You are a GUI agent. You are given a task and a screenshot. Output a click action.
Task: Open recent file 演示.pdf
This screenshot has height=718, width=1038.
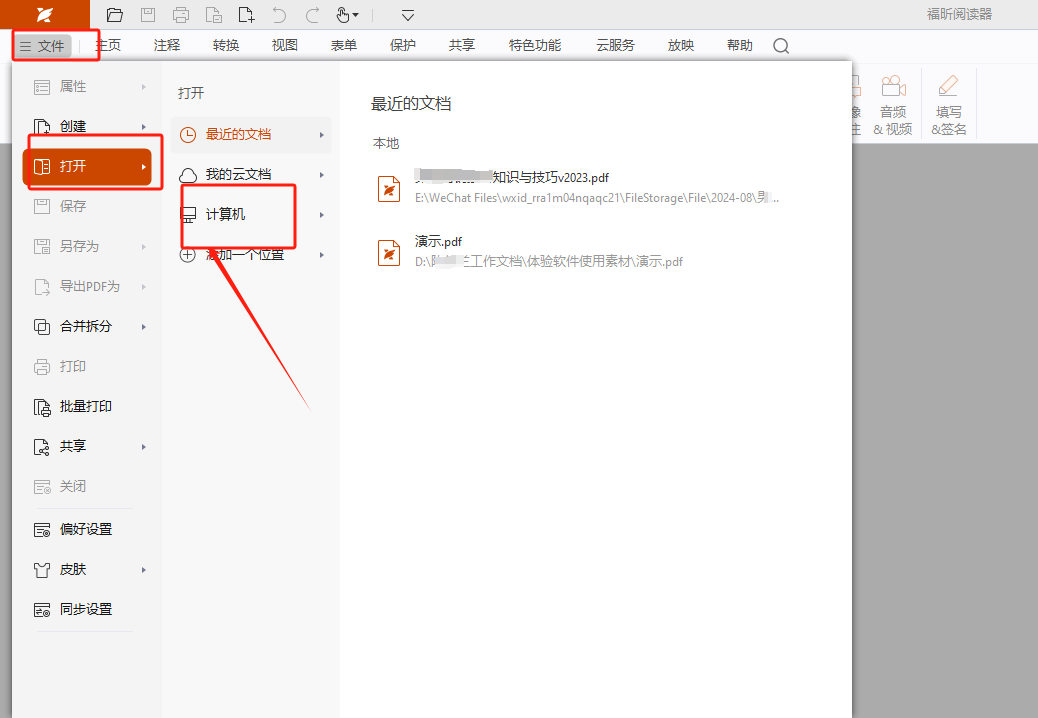[x=439, y=242]
